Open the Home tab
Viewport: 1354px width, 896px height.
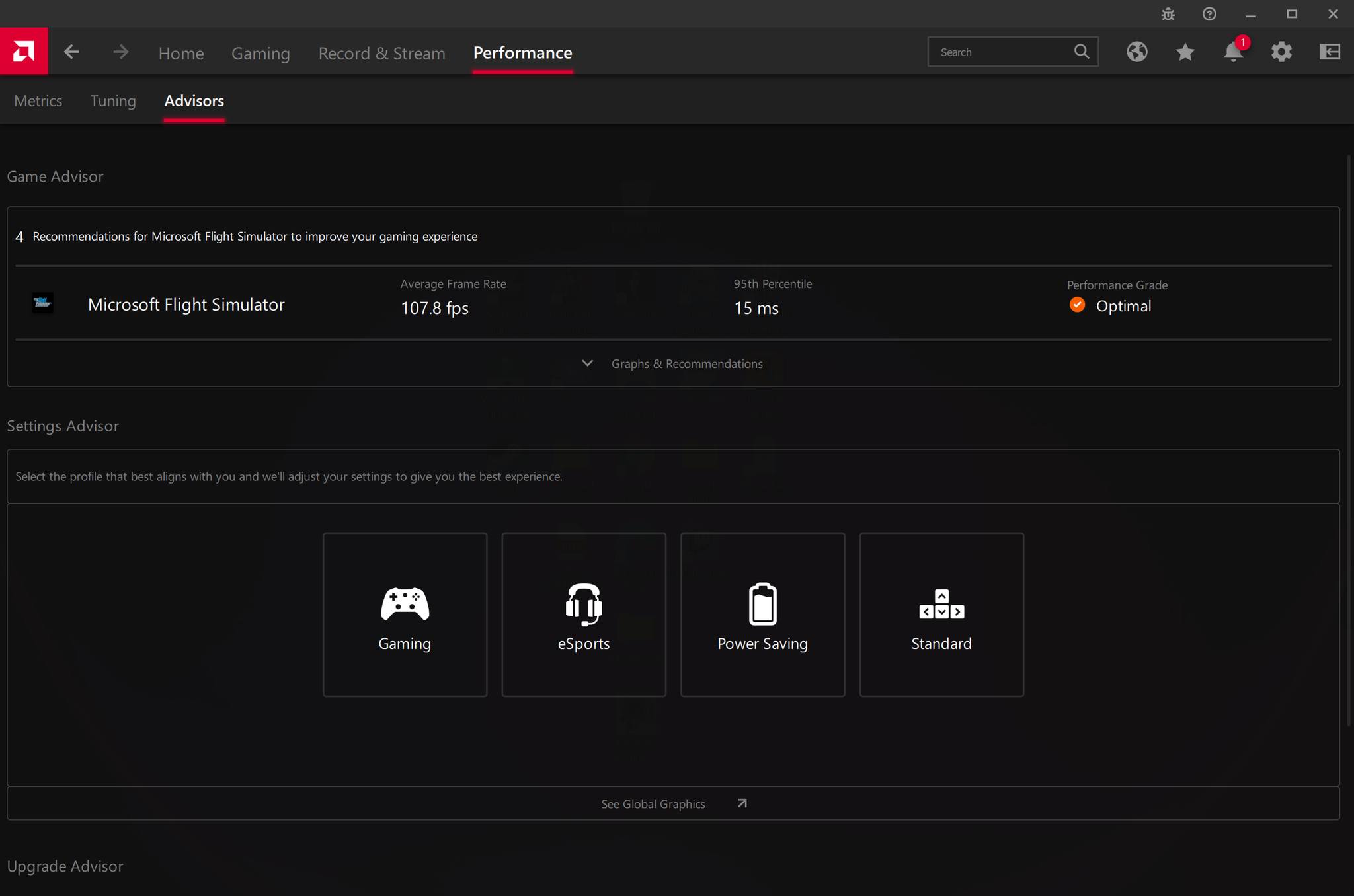(181, 53)
